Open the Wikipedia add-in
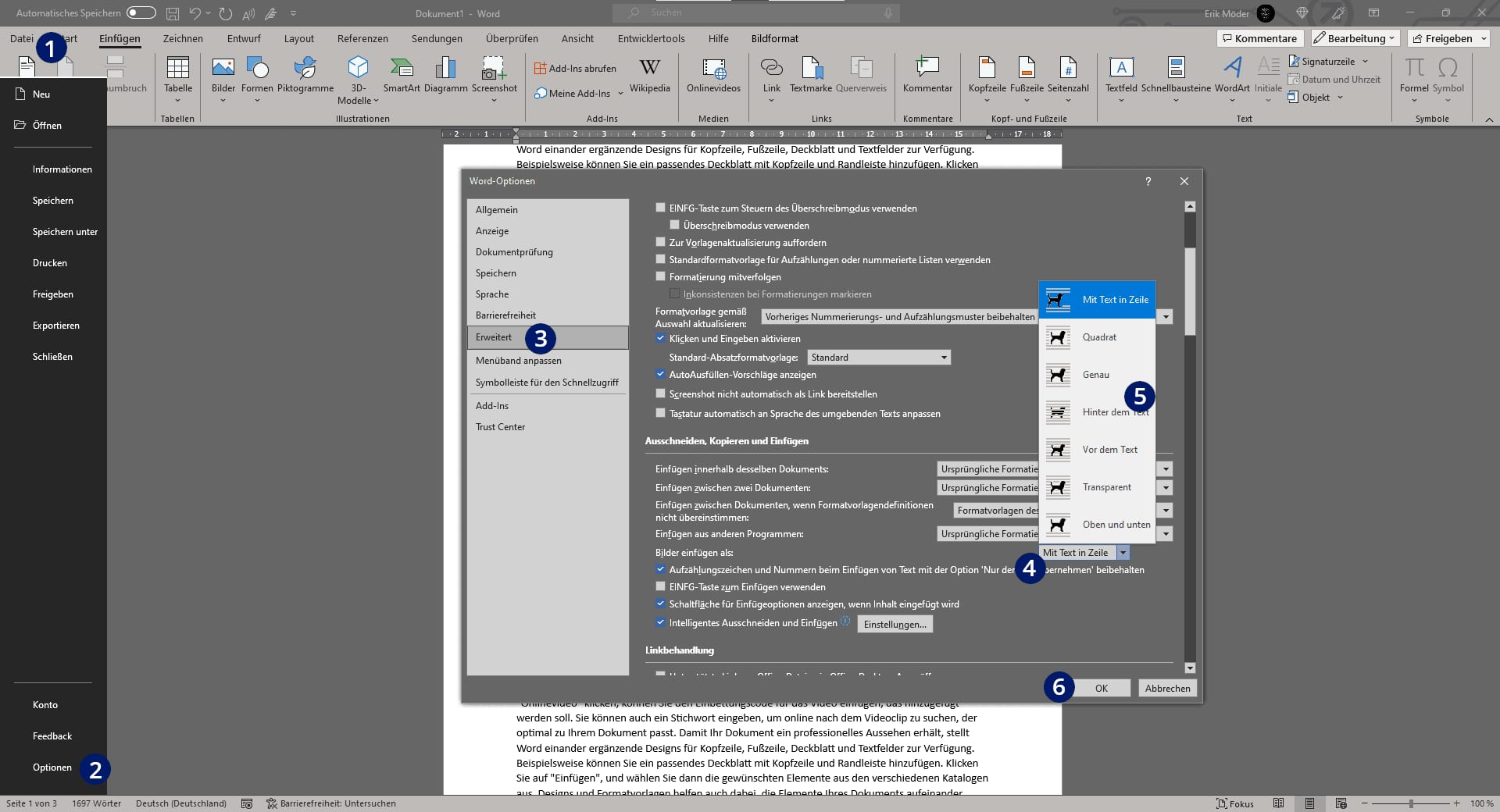Viewport: 1500px width, 812px height. pos(650,77)
